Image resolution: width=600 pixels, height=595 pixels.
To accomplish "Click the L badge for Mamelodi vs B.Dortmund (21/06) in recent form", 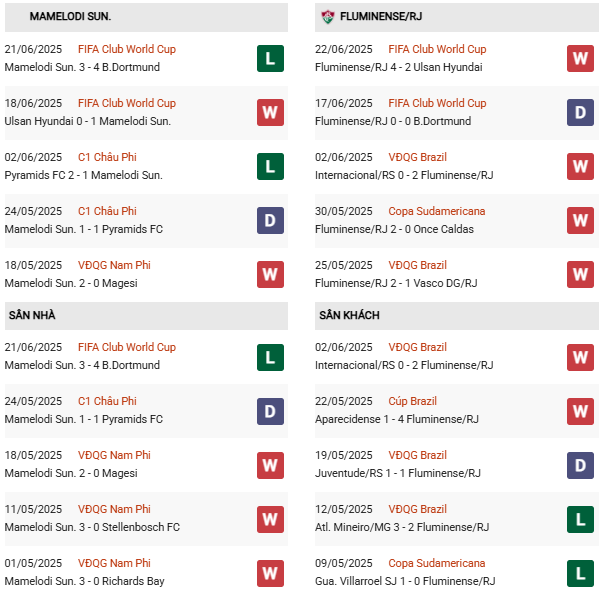I will tap(270, 58).
